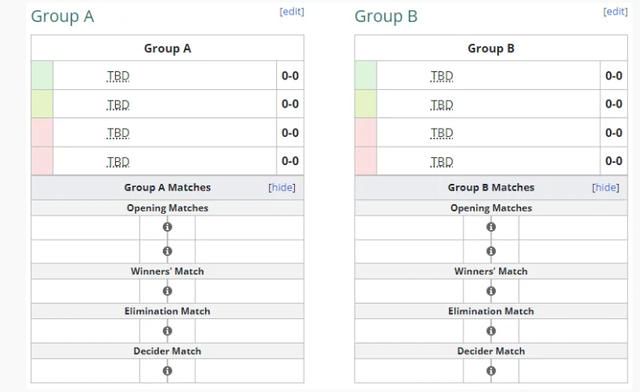640x392 pixels.
Task: Select last TBD entry in Group A
Action: [x=118, y=162]
